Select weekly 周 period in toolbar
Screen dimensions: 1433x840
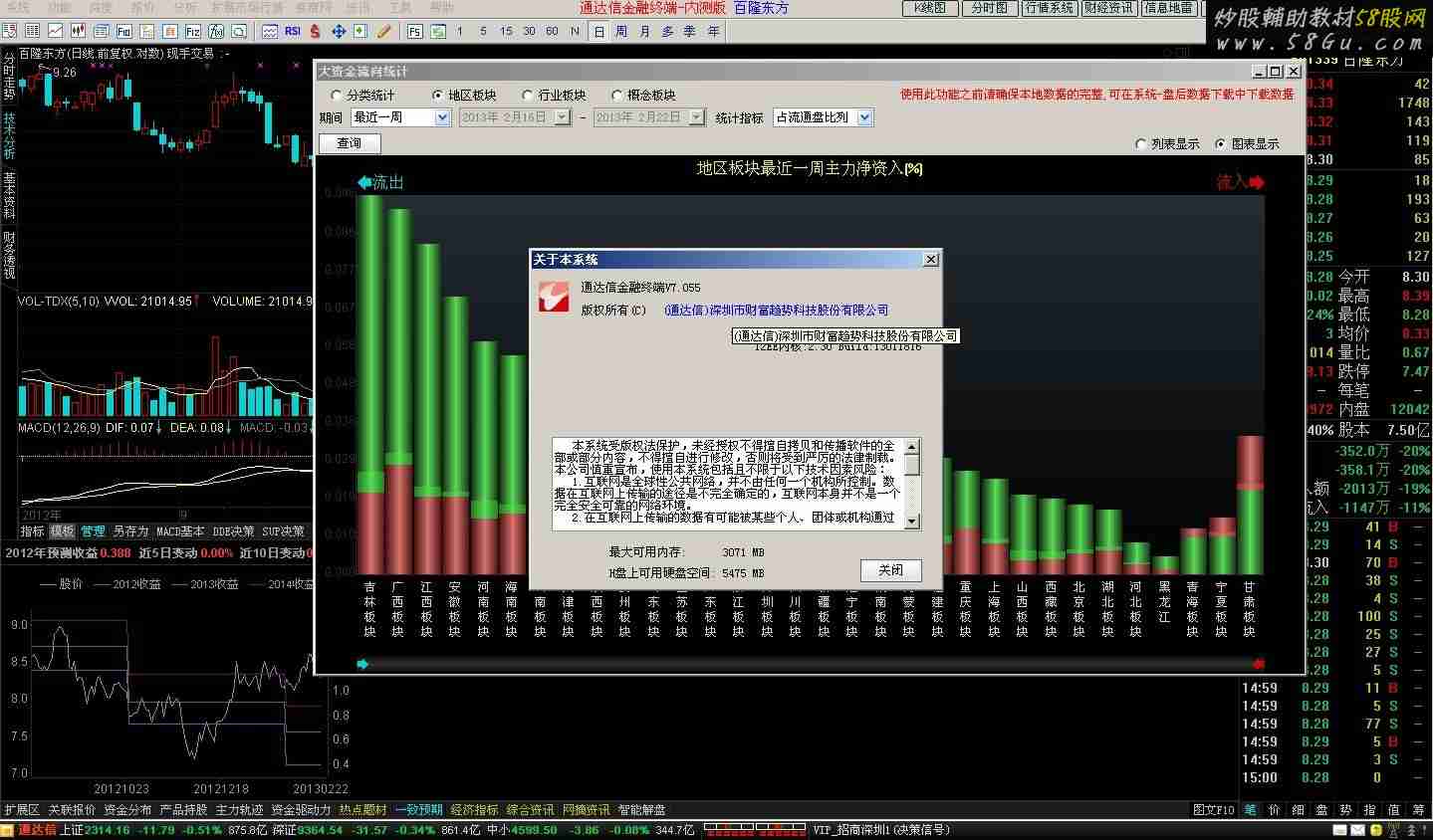point(621,31)
